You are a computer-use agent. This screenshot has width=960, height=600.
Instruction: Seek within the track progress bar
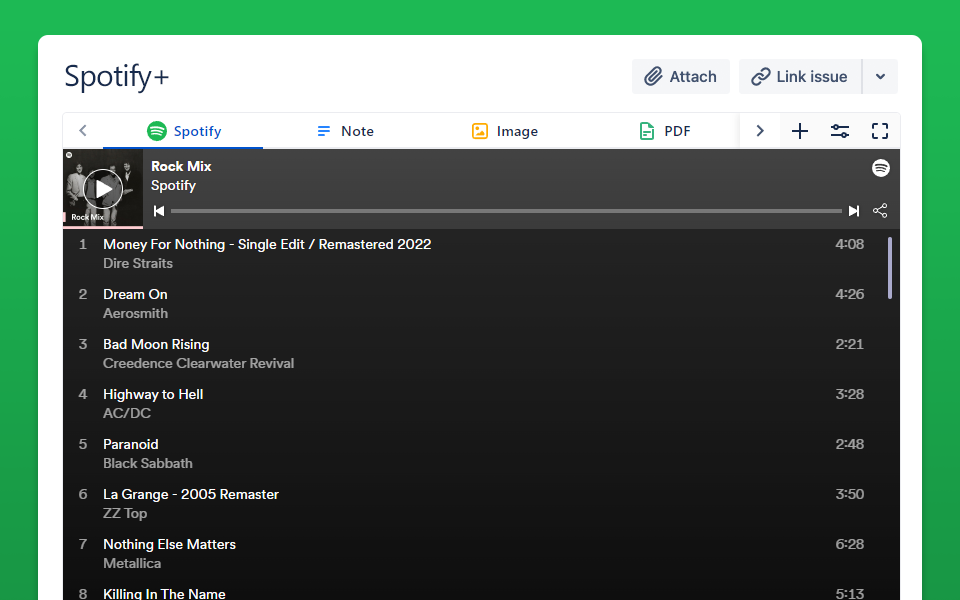click(506, 211)
